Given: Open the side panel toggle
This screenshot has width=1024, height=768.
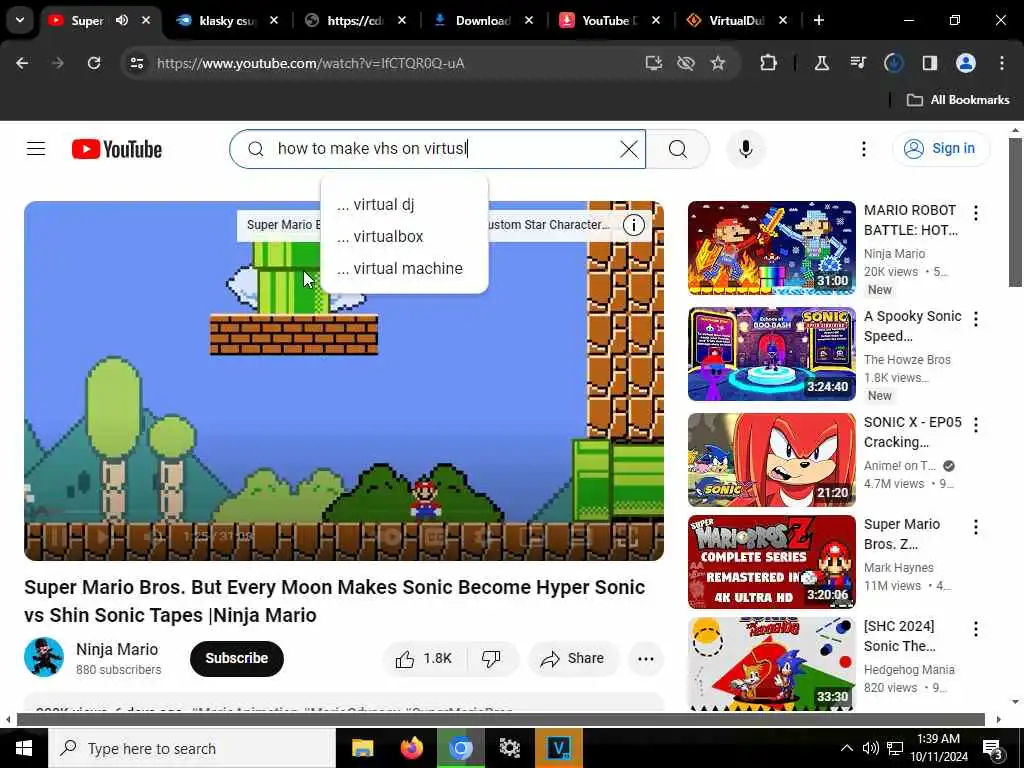Looking at the screenshot, I should pos(929,63).
